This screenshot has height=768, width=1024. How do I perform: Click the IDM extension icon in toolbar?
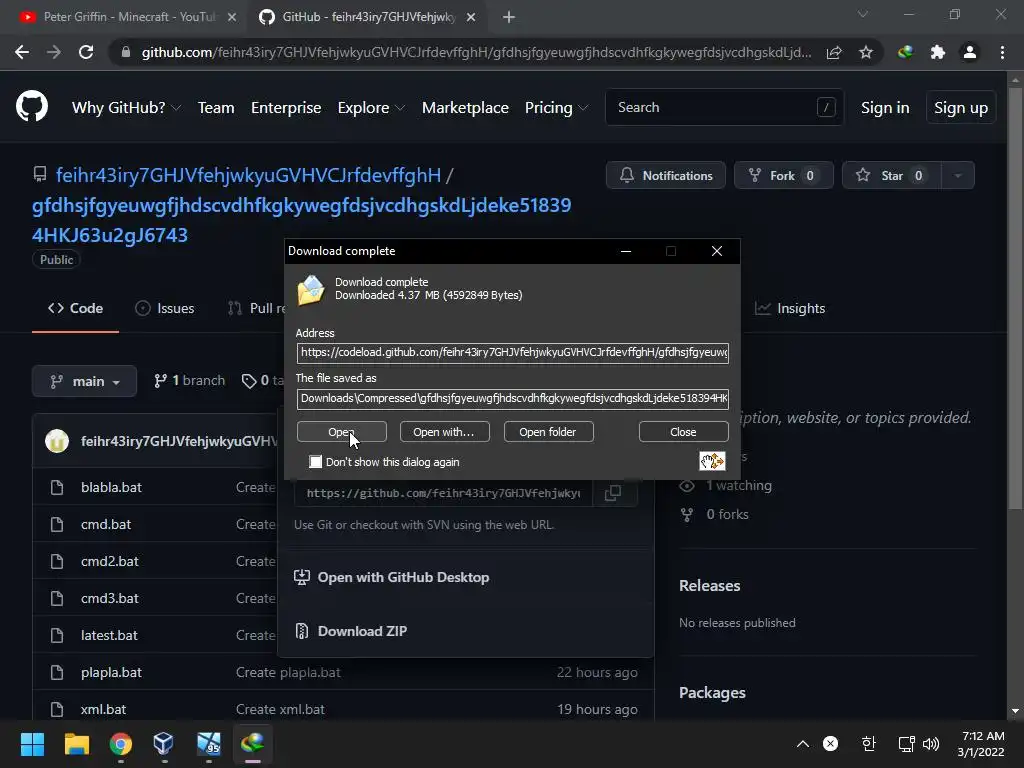(x=905, y=52)
